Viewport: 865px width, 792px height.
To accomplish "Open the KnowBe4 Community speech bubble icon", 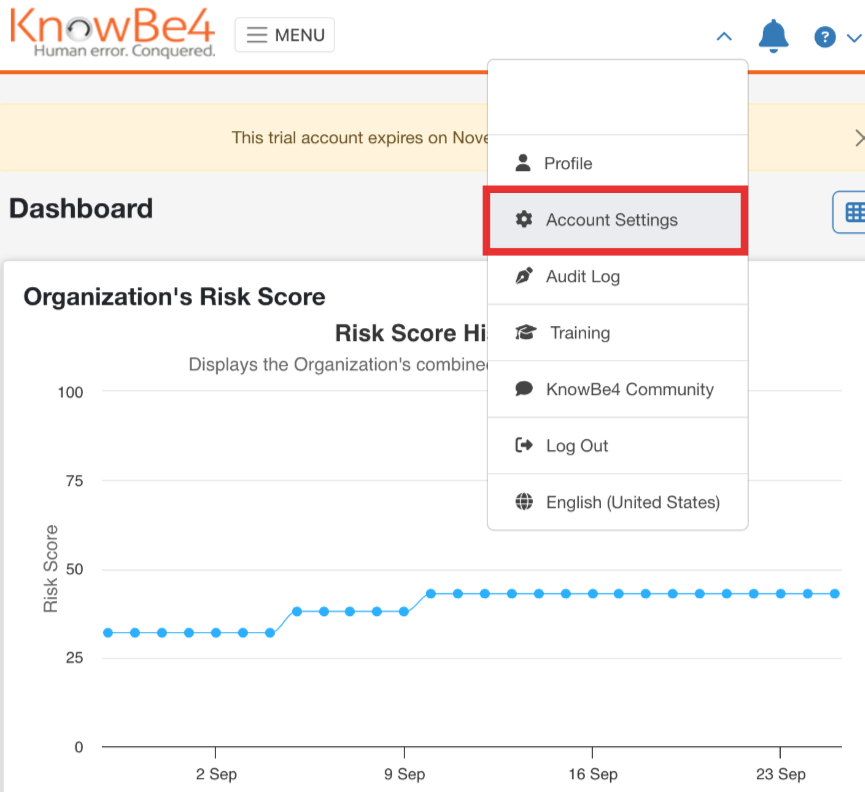I will pyautogui.click(x=521, y=389).
